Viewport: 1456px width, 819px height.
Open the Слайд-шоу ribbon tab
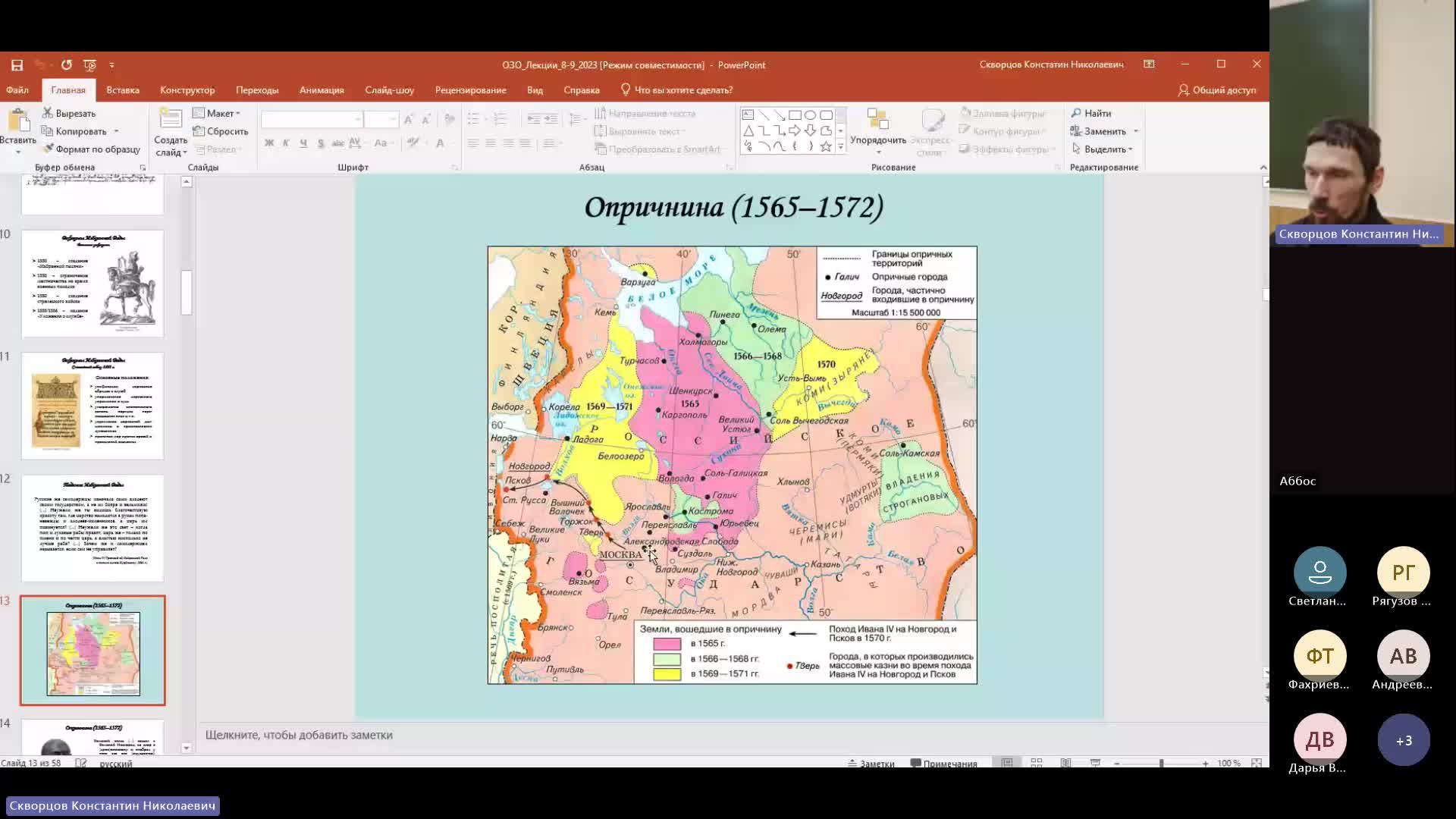(x=389, y=90)
